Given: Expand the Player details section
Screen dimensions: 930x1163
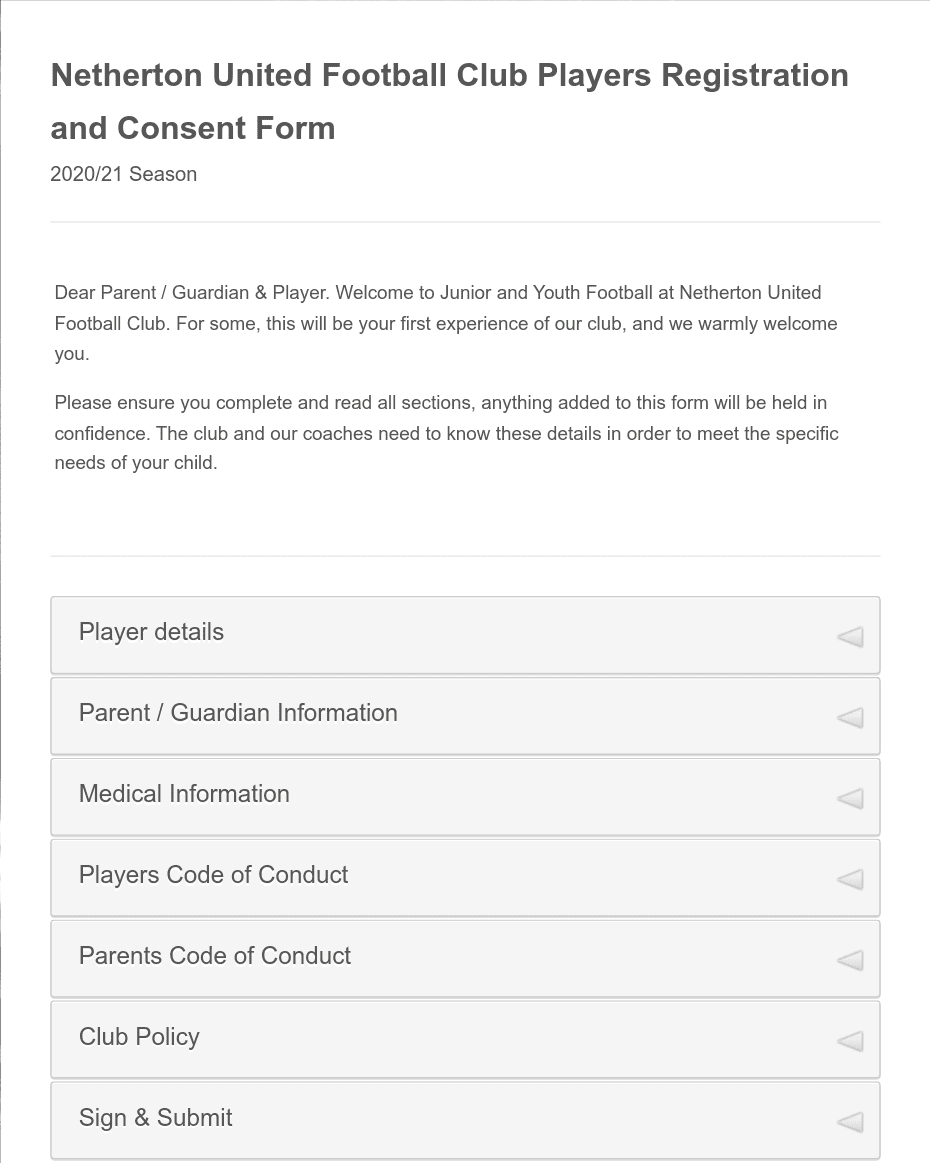Looking at the screenshot, I should 152,633.
